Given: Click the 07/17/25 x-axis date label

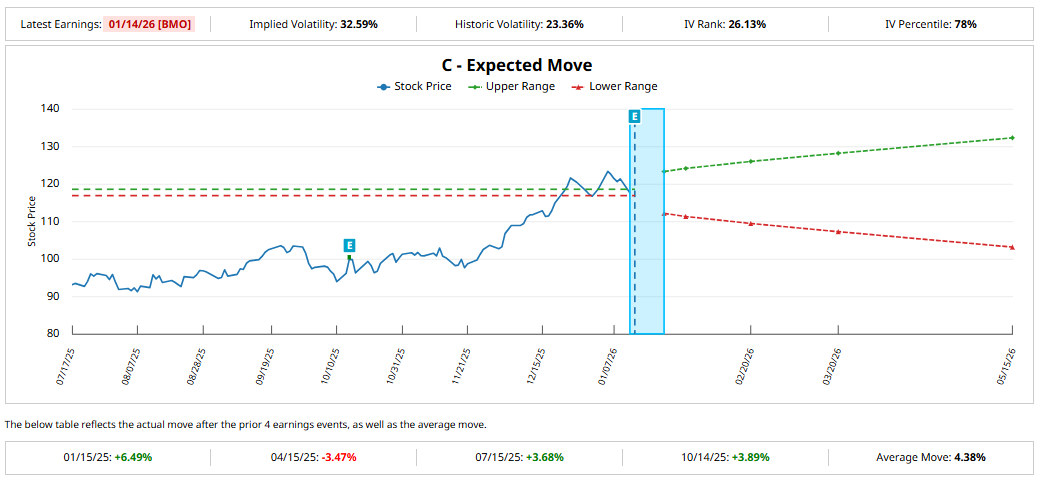Looking at the screenshot, I should (x=64, y=366).
